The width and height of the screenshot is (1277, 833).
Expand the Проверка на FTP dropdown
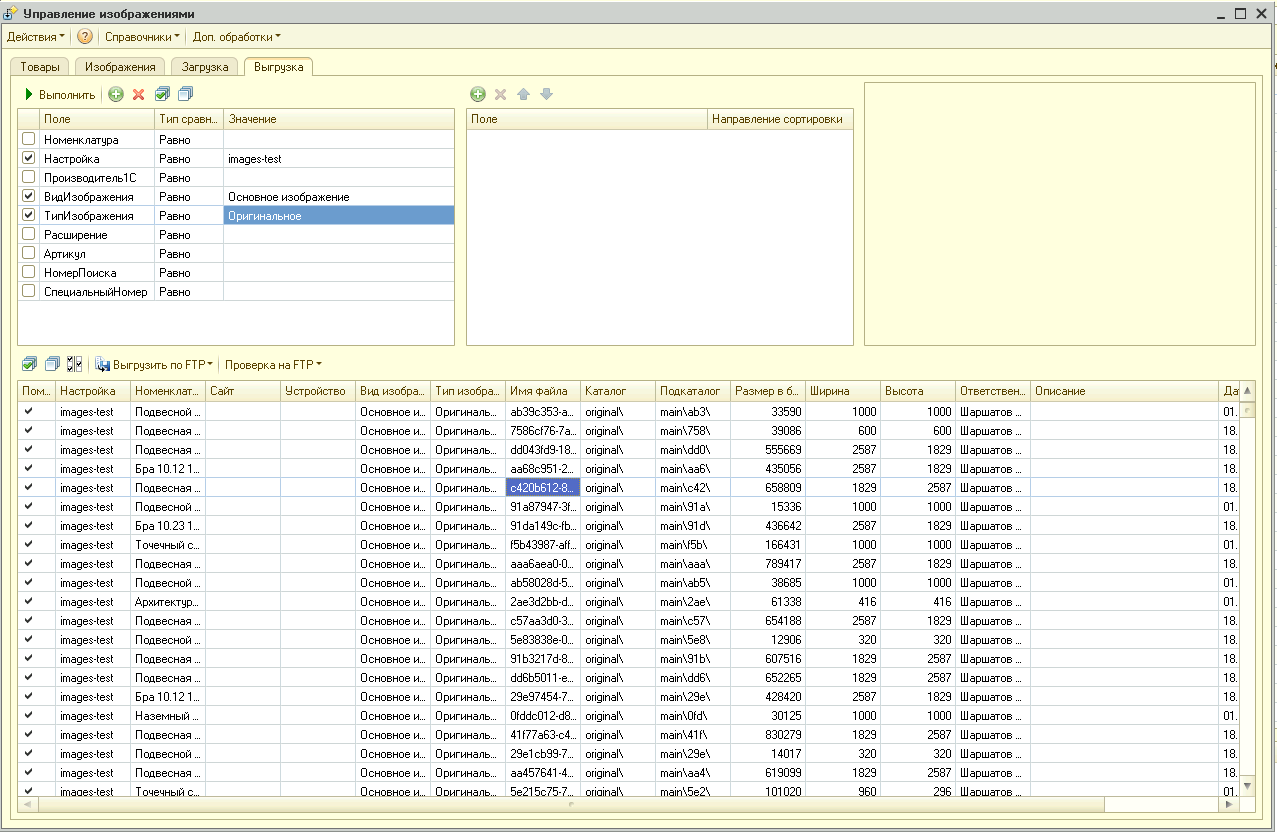(x=273, y=365)
